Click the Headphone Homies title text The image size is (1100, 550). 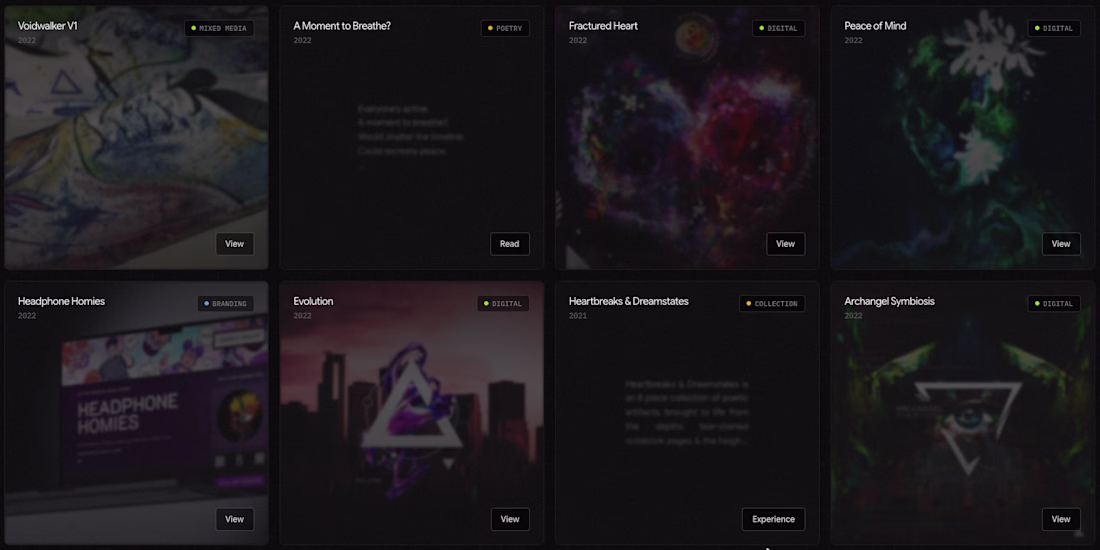(61, 301)
